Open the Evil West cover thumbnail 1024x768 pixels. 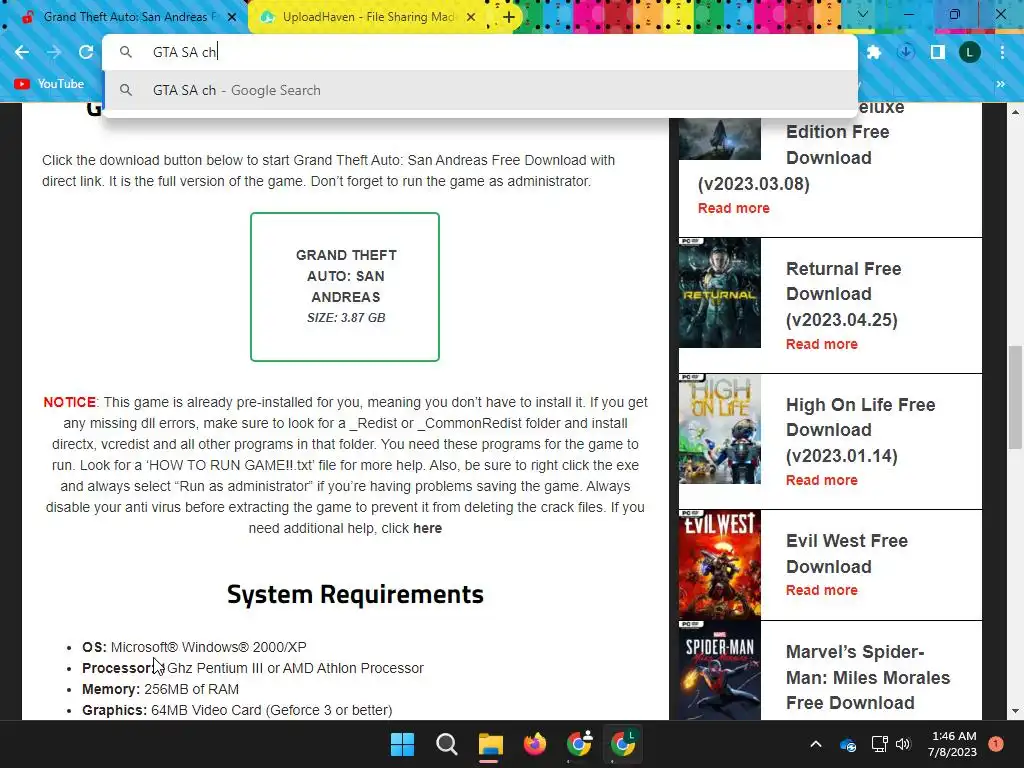[720, 565]
